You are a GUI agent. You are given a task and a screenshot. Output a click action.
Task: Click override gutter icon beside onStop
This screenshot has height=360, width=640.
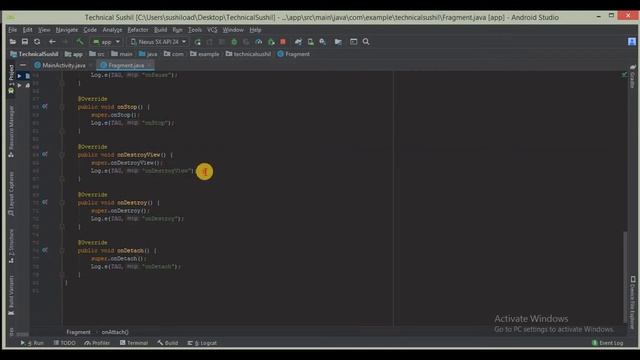pos(45,107)
